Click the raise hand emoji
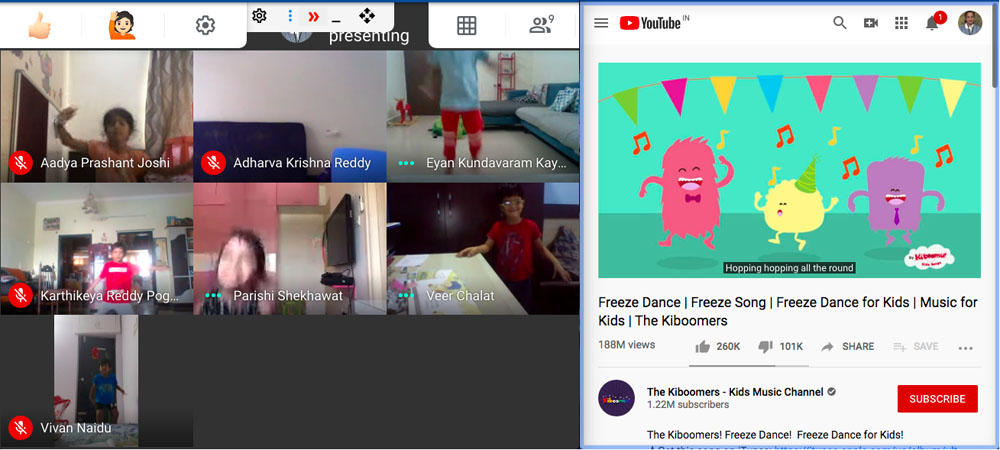 point(122,25)
